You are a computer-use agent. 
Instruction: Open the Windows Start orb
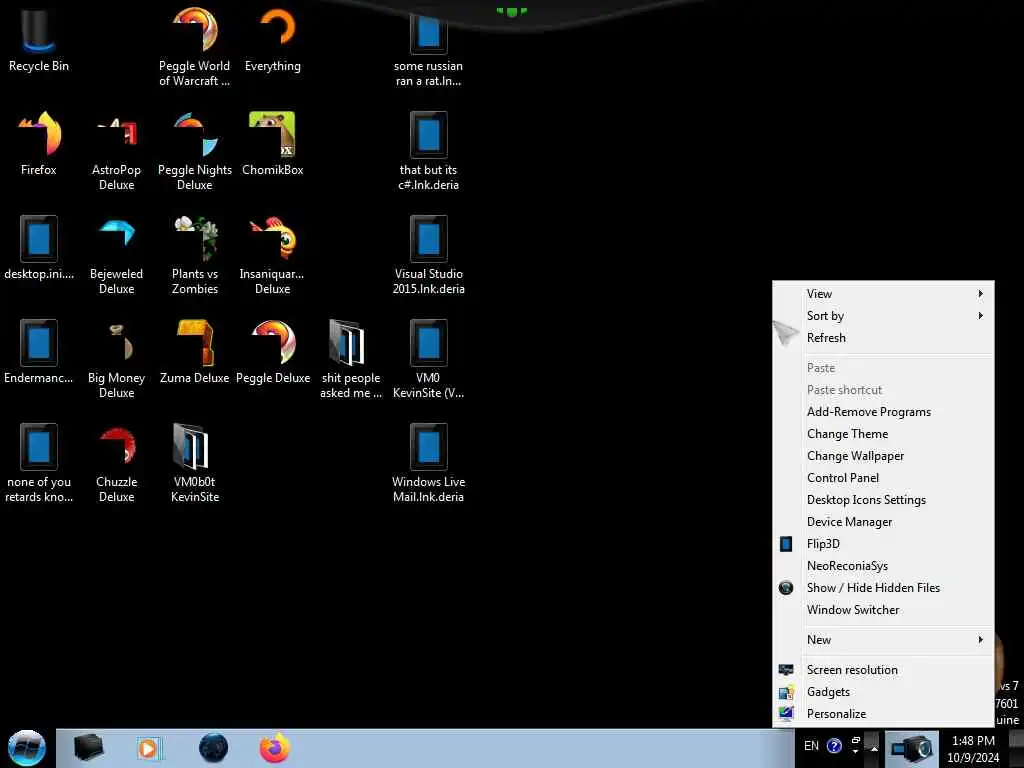27,748
